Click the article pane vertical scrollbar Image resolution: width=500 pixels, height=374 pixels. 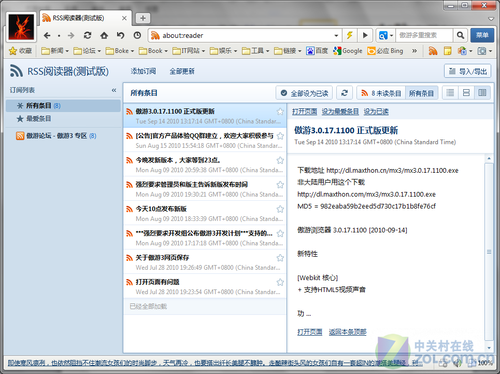click(x=489, y=252)
